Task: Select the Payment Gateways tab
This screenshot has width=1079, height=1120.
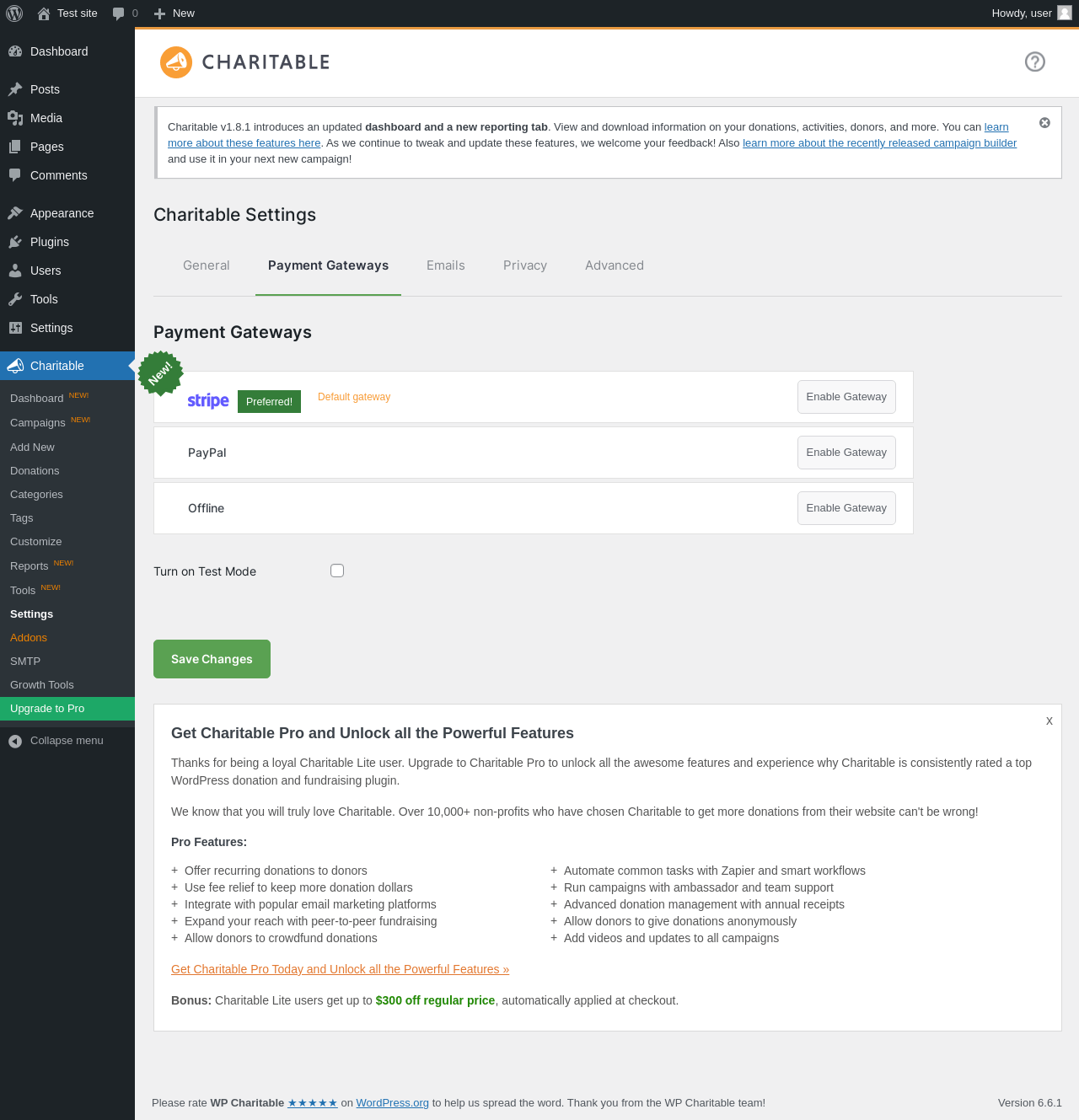Action: [x=328, y=265]
